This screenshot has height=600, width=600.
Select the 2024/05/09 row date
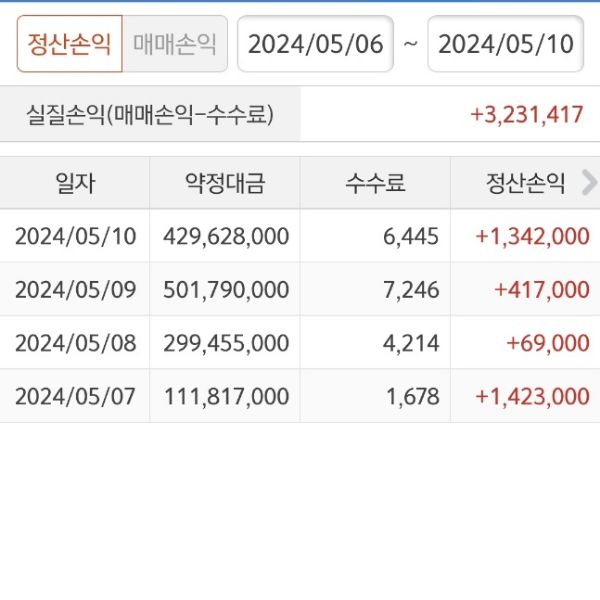pyautogui.click(x=75, y=290)
